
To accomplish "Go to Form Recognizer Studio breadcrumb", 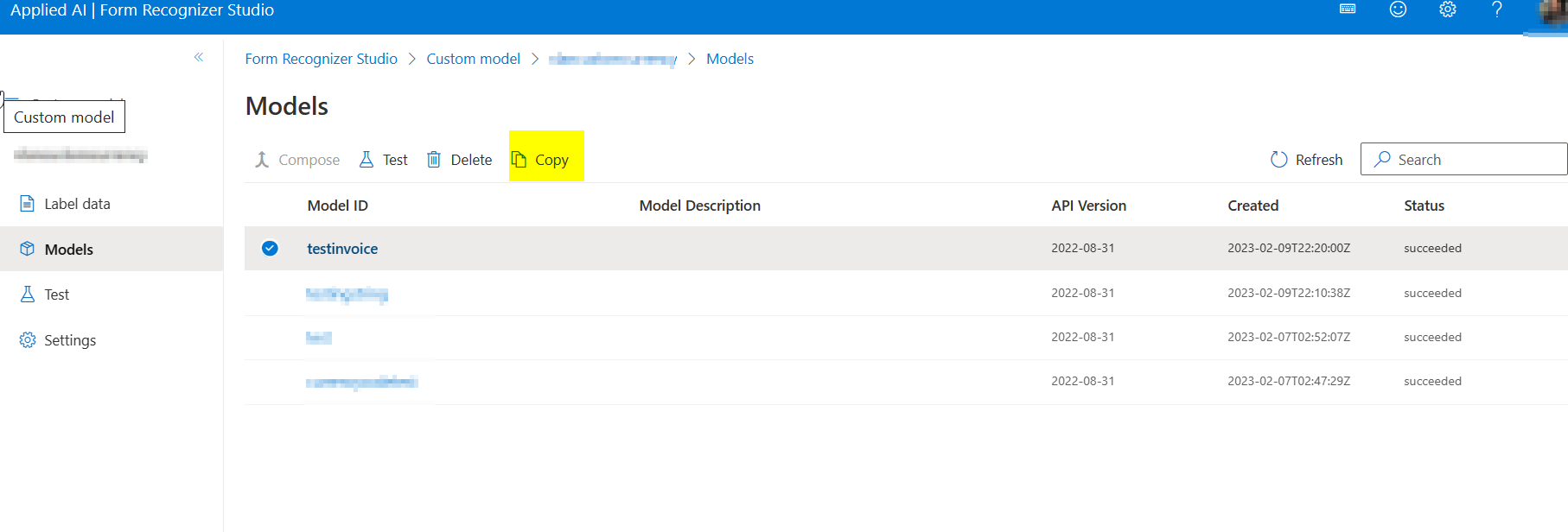I will 321,59.
